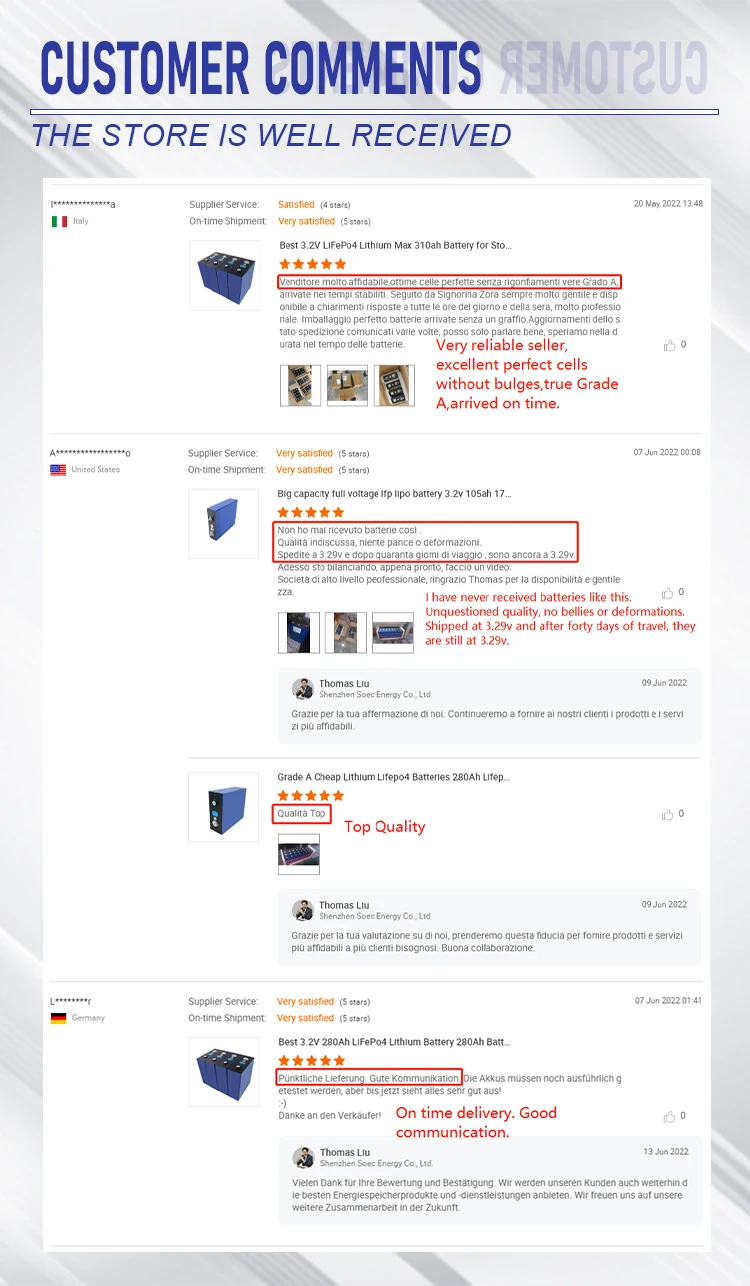View first review photo in Italy review
This screenshot has width=750, height=1286.
pyautogui.click(x=300, y=385)
